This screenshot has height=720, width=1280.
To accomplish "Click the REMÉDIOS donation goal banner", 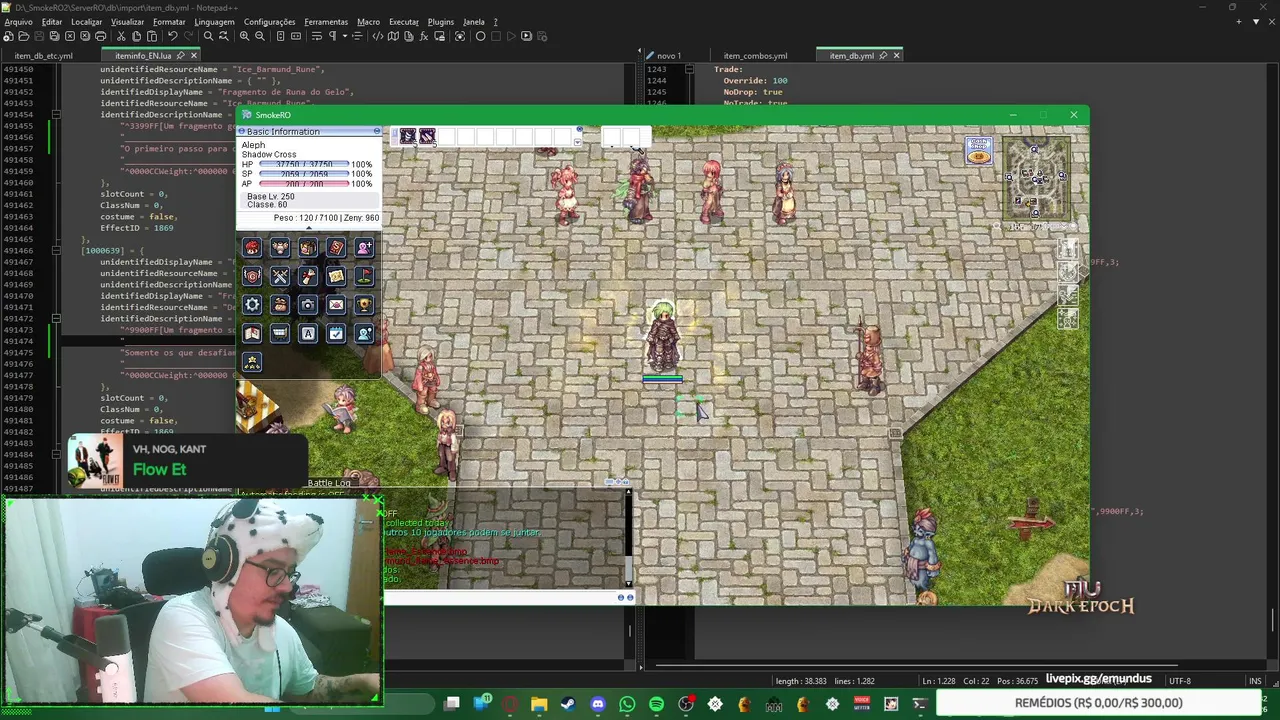I will point(1098,703).
